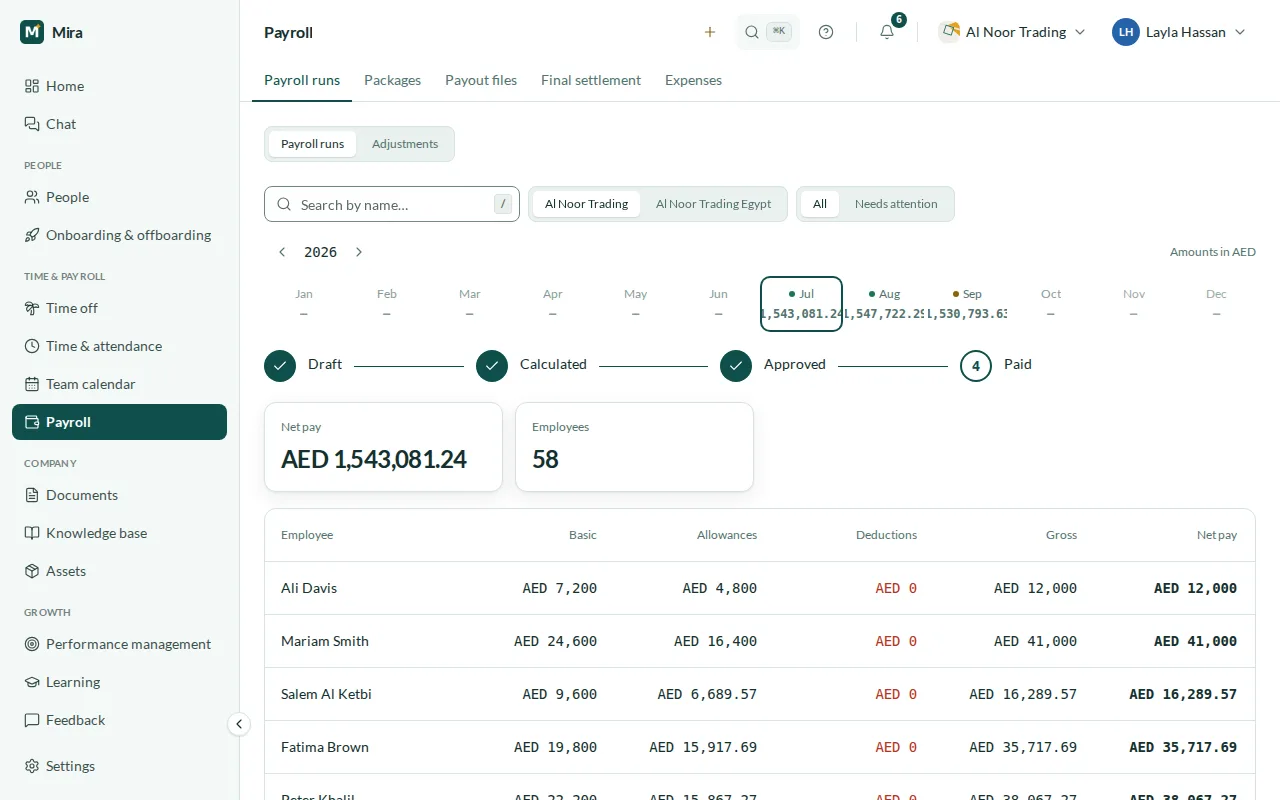Filter by Al Noor Trading Egypt
Image resolution: width=1280 pixels, height=800 pixels.
(713, 204)
